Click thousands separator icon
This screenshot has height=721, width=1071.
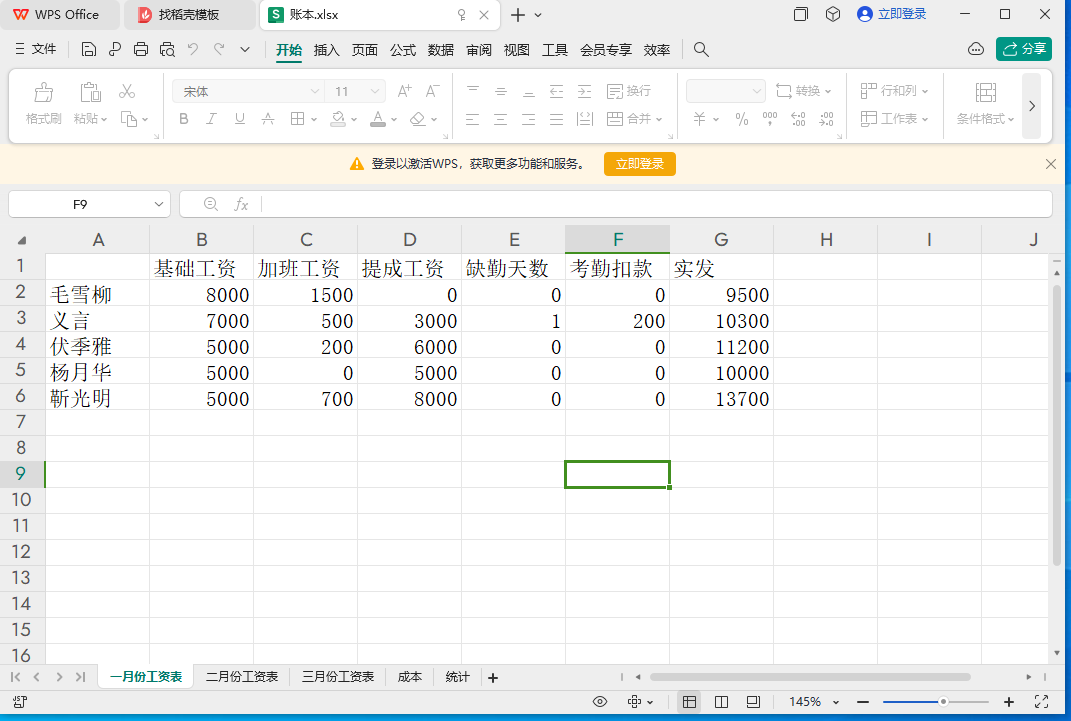pos(770,119)
